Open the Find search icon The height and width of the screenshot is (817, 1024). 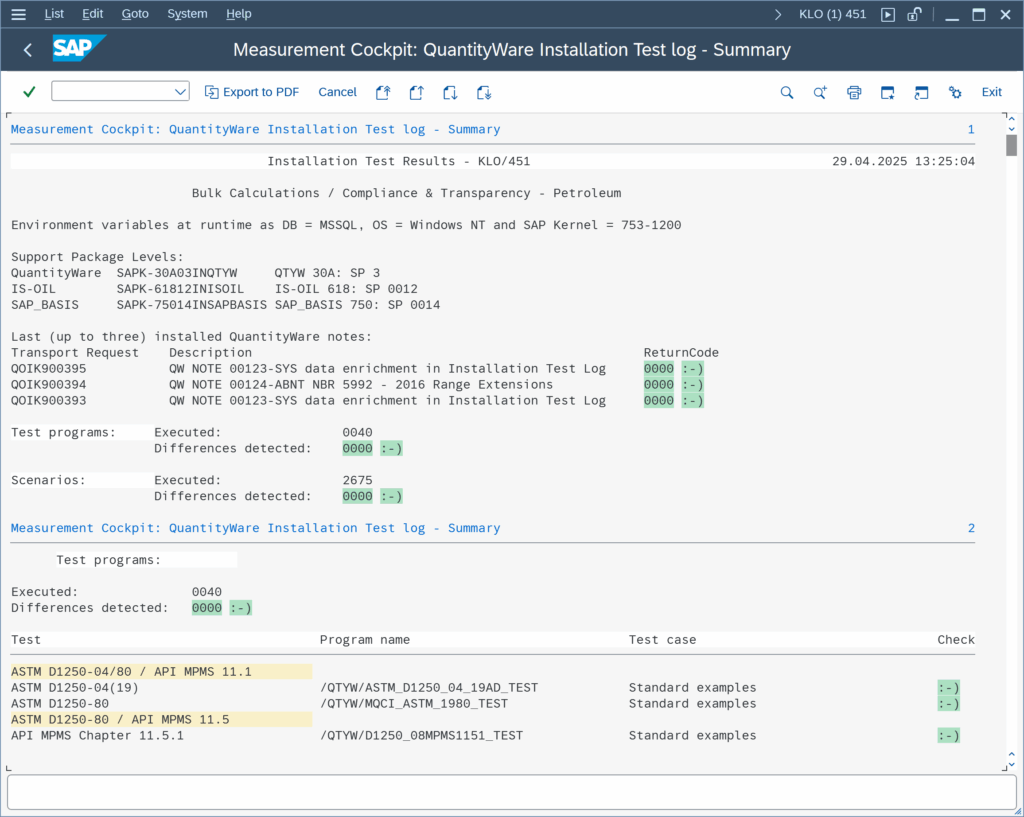click(x=787, y=93)
